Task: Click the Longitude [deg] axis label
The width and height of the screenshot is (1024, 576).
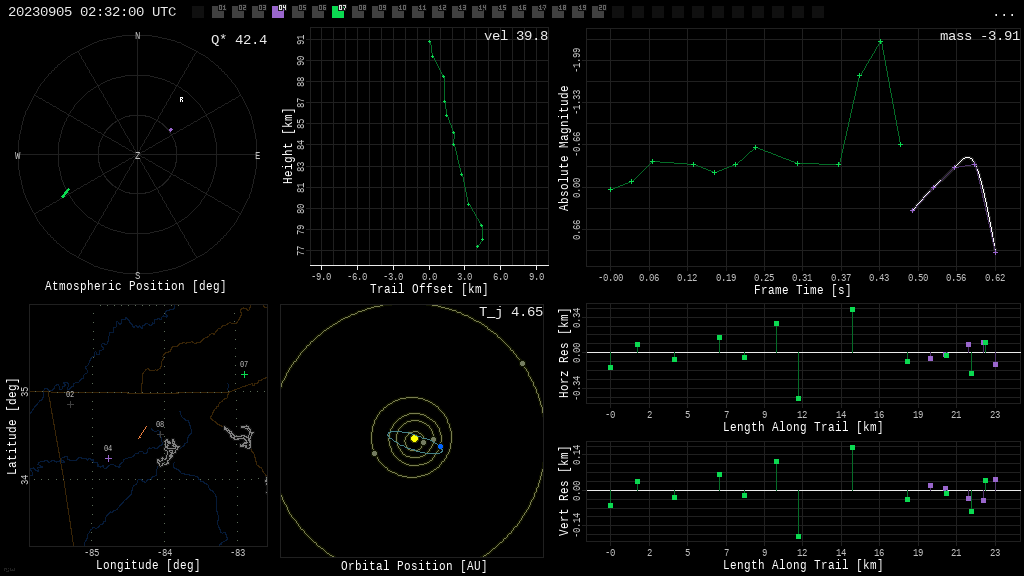Action: (148, 564)
